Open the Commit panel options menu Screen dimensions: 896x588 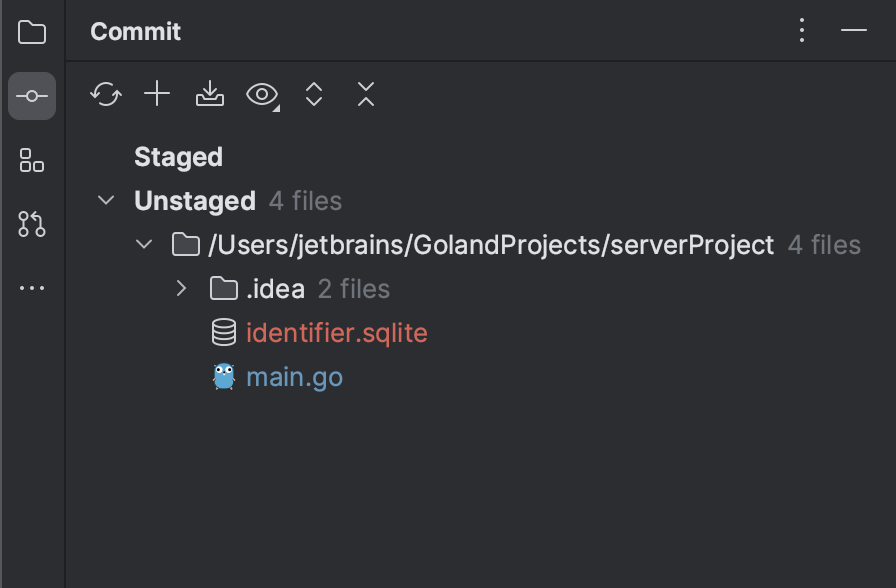801,30
